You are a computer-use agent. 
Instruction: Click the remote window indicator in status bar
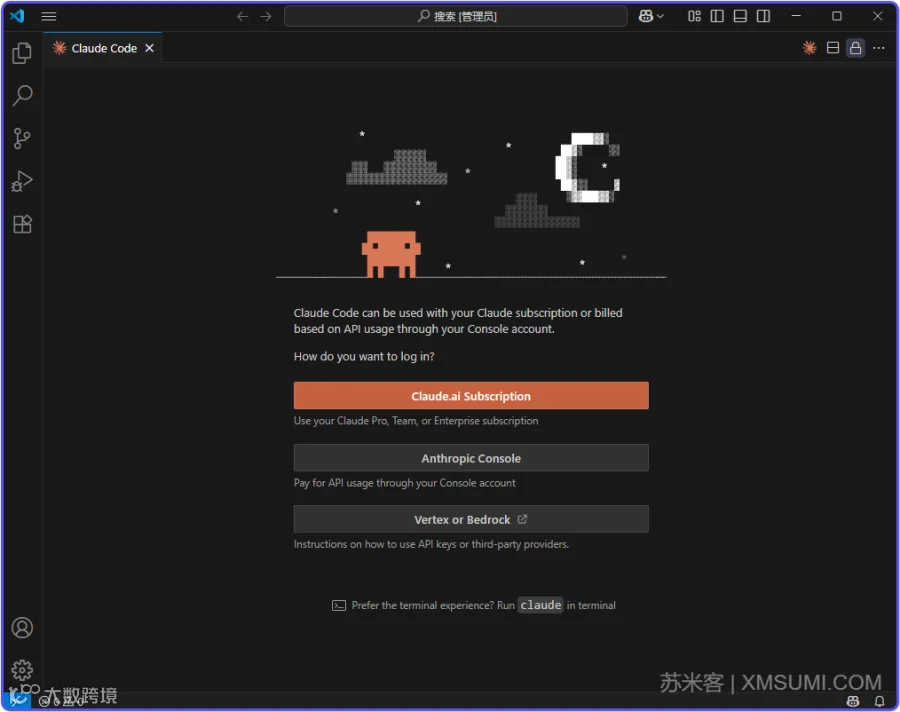click(17, 699)
